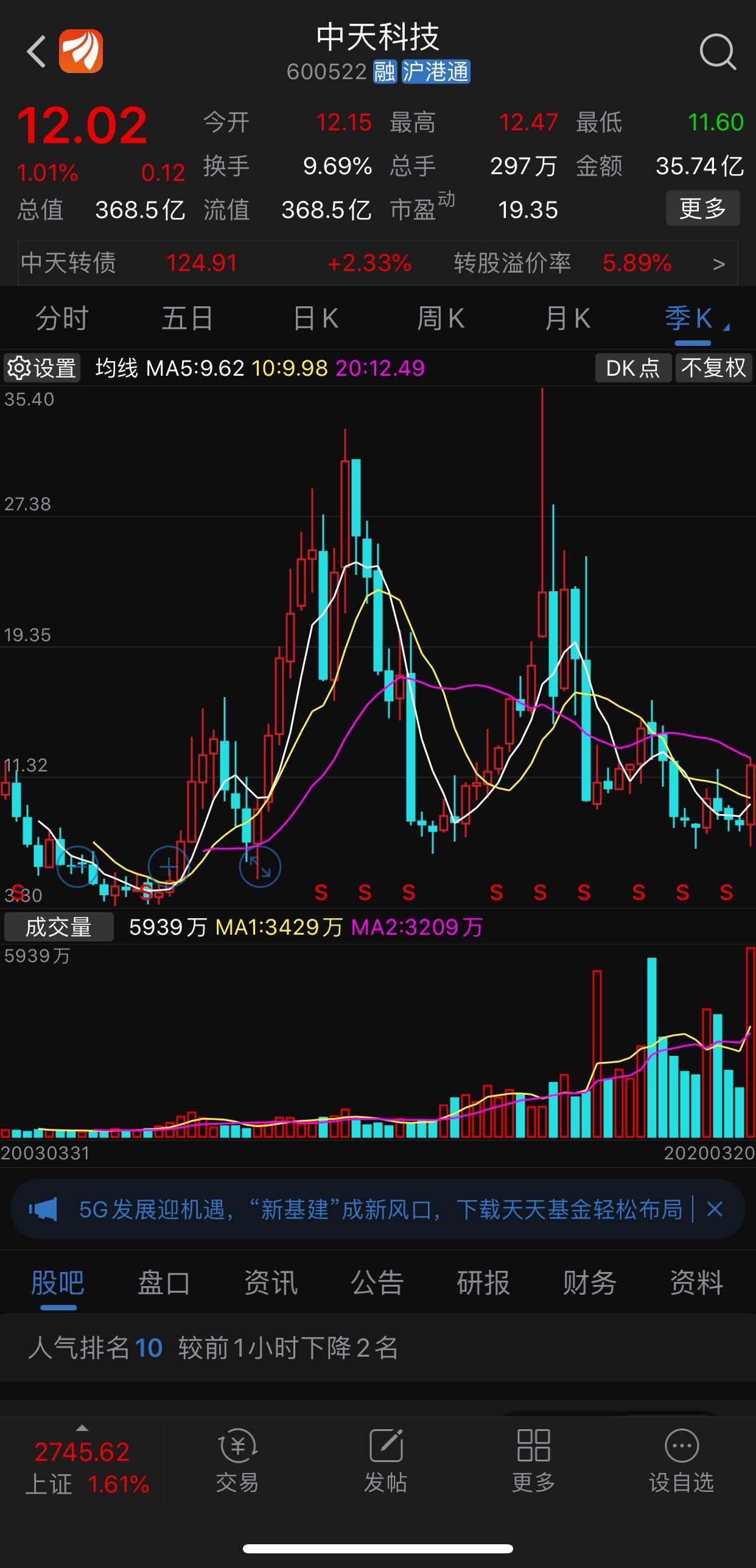Click the 融 margin trading badge
756x1568 pixels.
point(385,72)
